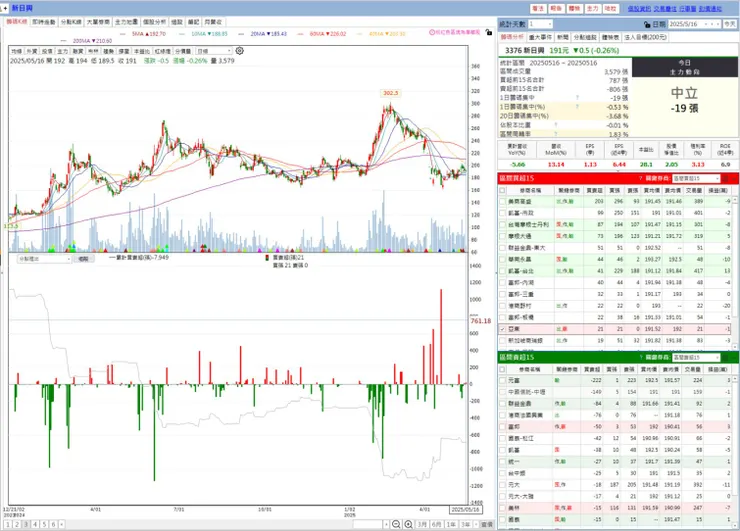Click the 分價量 indicator button
Image resolution: width=740 pixels, height=531 pixels.
[183, 51]
